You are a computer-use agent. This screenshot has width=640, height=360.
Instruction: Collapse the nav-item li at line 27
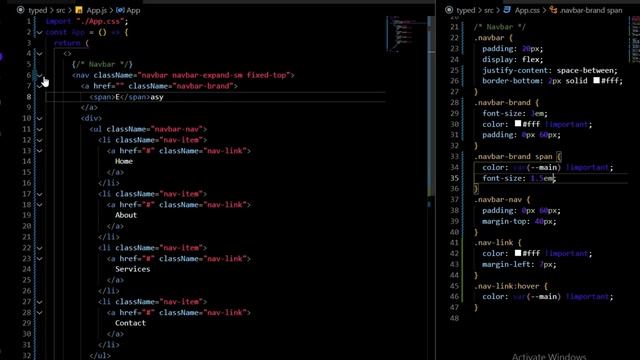pyautogui.click(x=40, y=302)
